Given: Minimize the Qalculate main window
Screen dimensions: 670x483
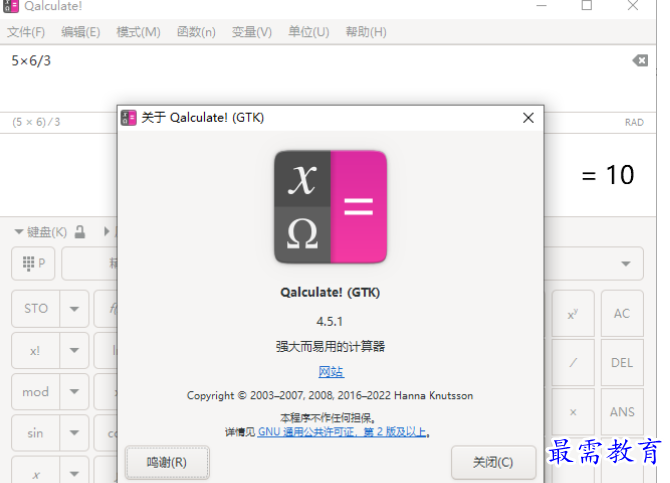Looking at the screenshot, I should click(541, 6).
